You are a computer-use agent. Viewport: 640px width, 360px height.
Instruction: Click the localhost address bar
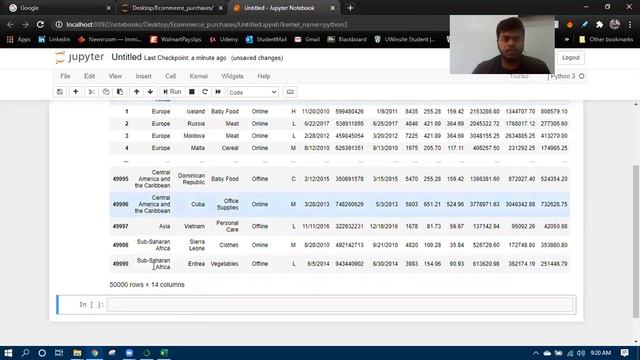pyautogui.click(x=206, y=24)
